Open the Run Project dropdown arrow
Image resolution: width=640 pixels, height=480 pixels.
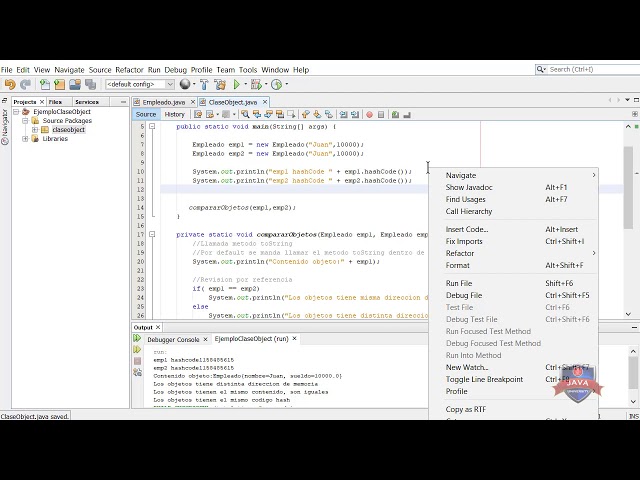click(245, 84)
